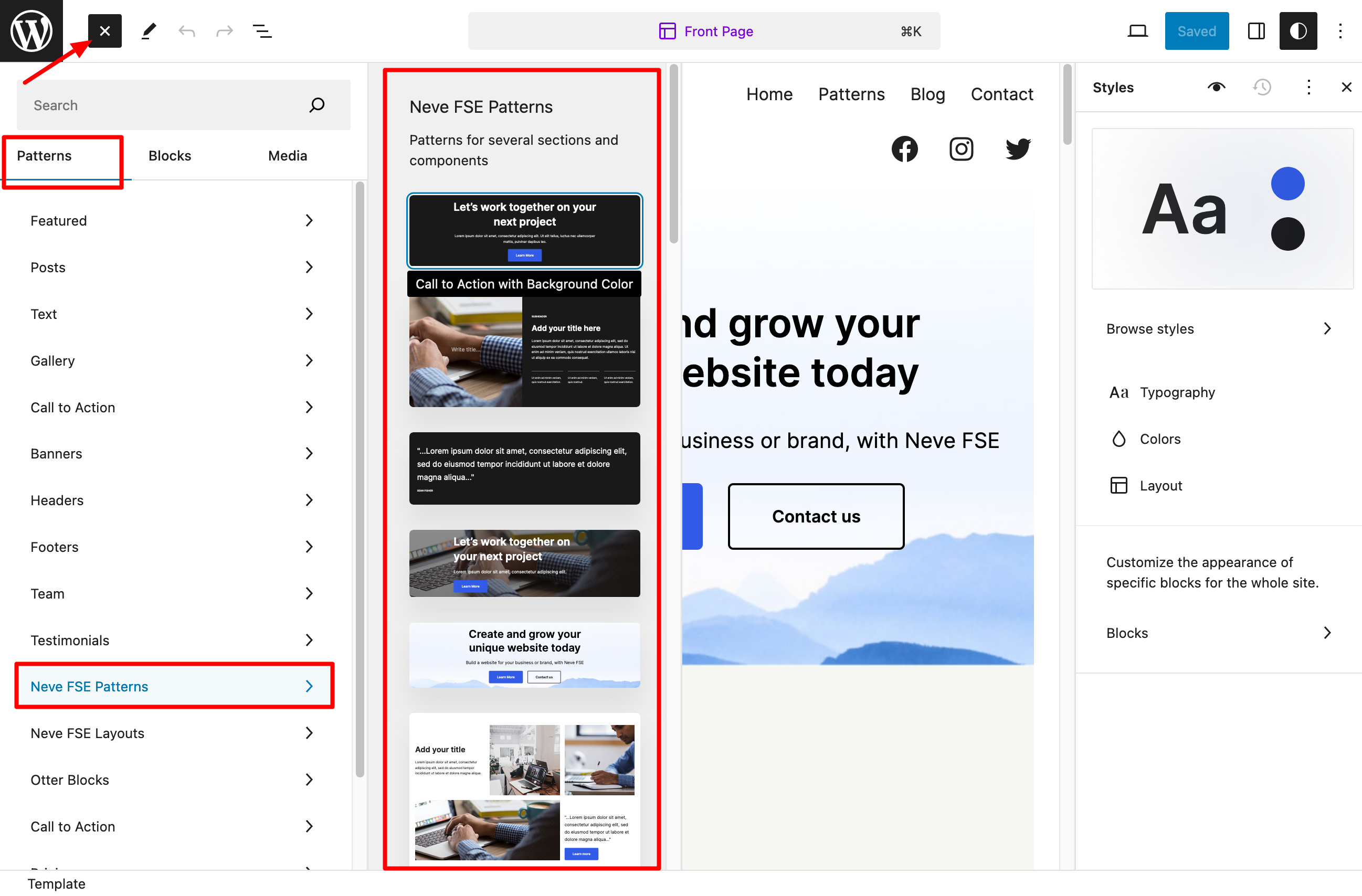The width and height of the screenshot is (1362, 896).
Task: Close the Styles panel
Action: tap(1346, 87)
